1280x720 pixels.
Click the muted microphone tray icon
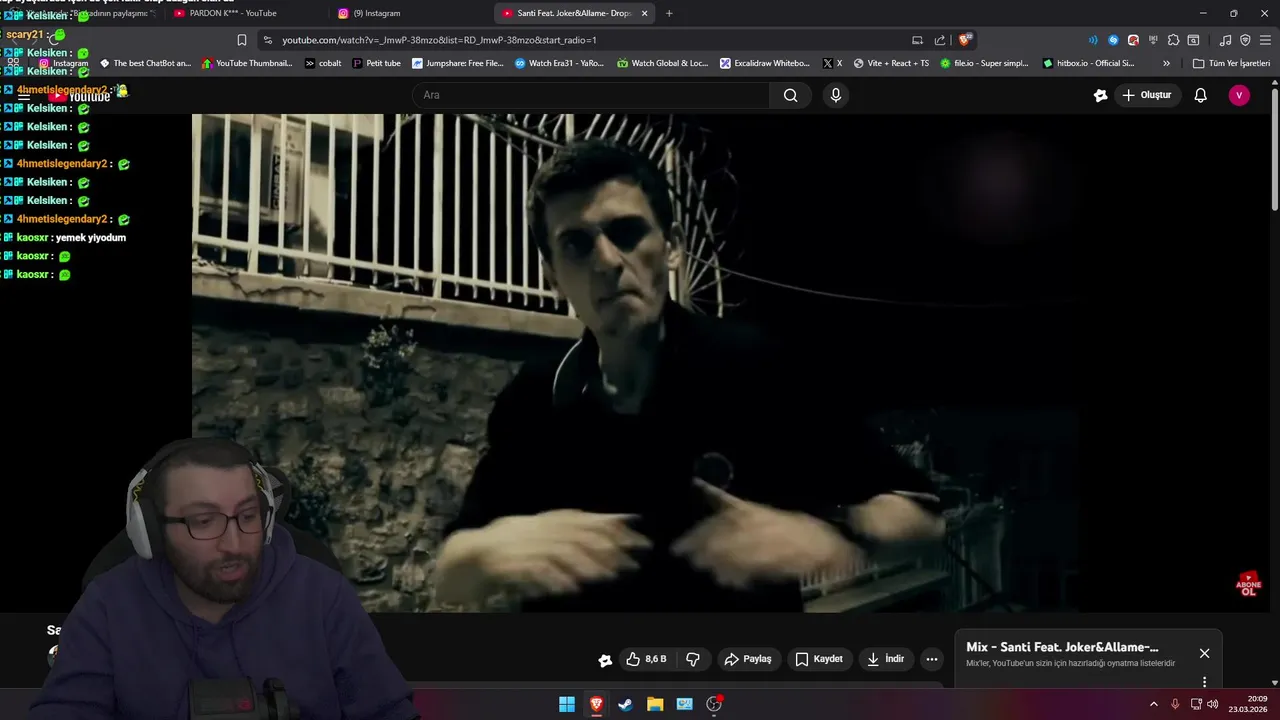(x=1175, y=704)
